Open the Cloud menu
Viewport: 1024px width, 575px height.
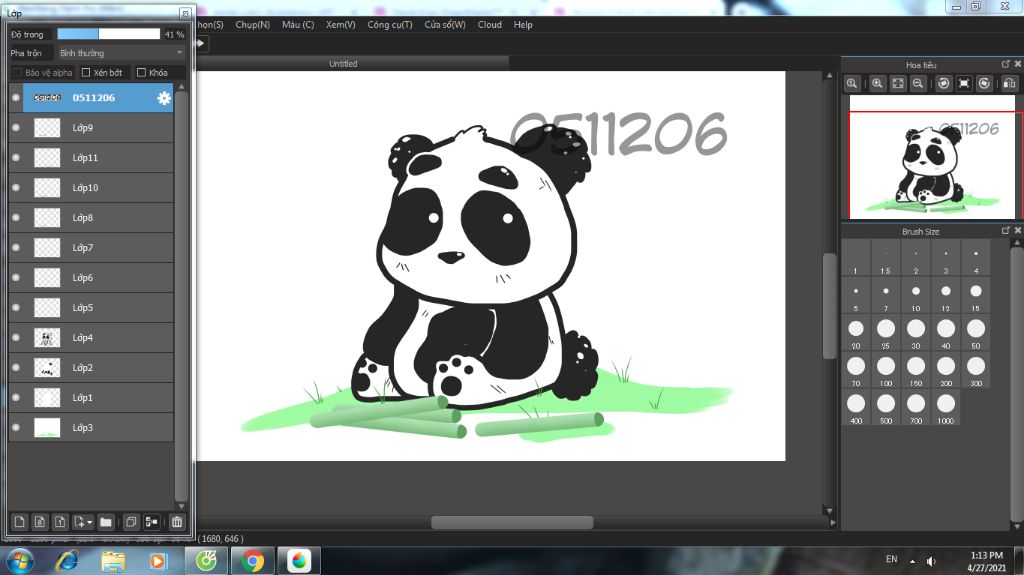[x=489, y=25]
